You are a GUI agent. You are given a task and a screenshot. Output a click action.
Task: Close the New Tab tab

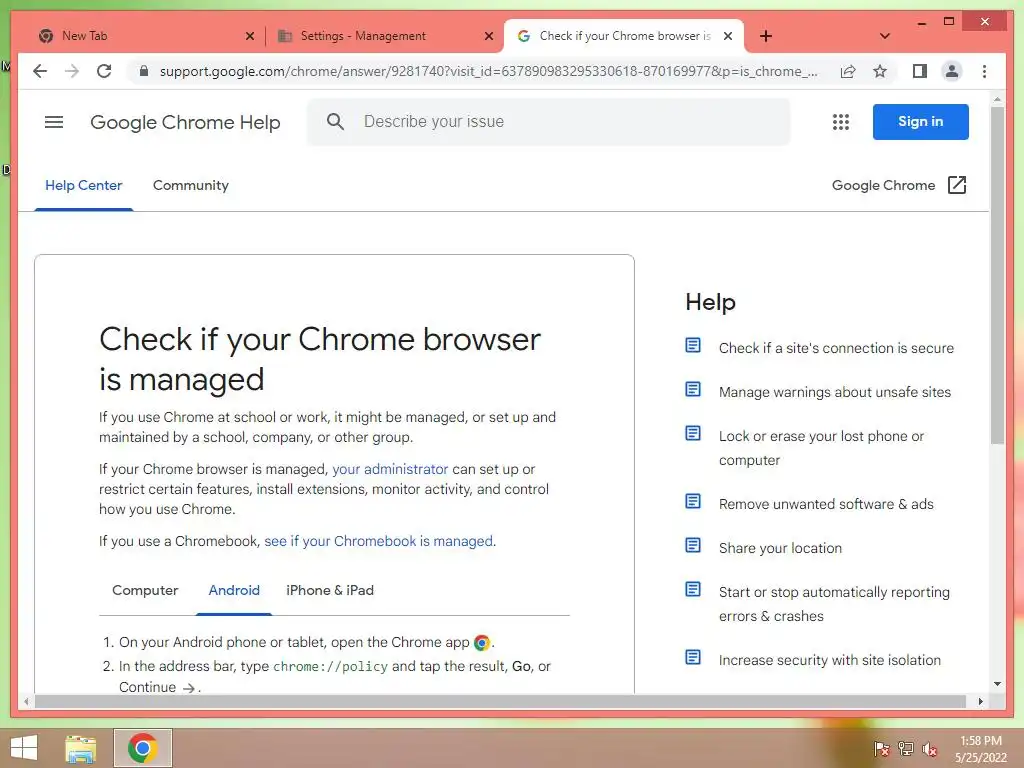tap(249, 37)
